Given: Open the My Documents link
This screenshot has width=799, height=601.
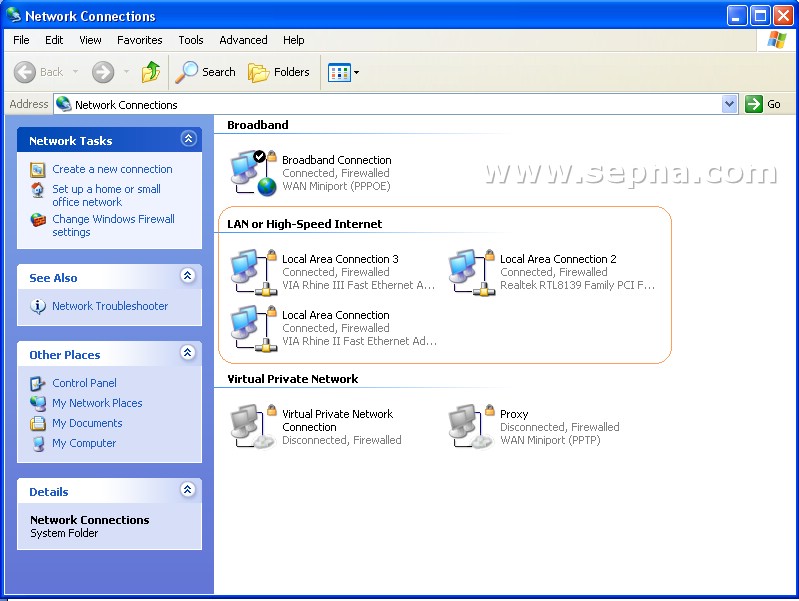Looking at the screenshot, I should pyautogui.click(x=87, y=423).
